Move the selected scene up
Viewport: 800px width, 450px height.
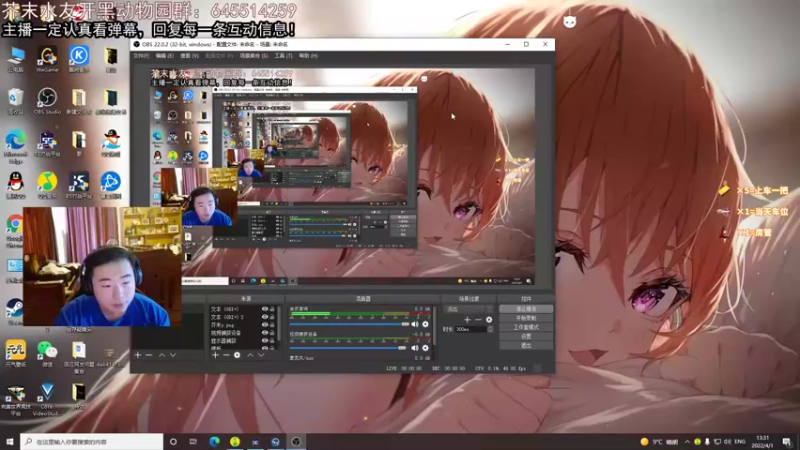[x=162, y=355]
